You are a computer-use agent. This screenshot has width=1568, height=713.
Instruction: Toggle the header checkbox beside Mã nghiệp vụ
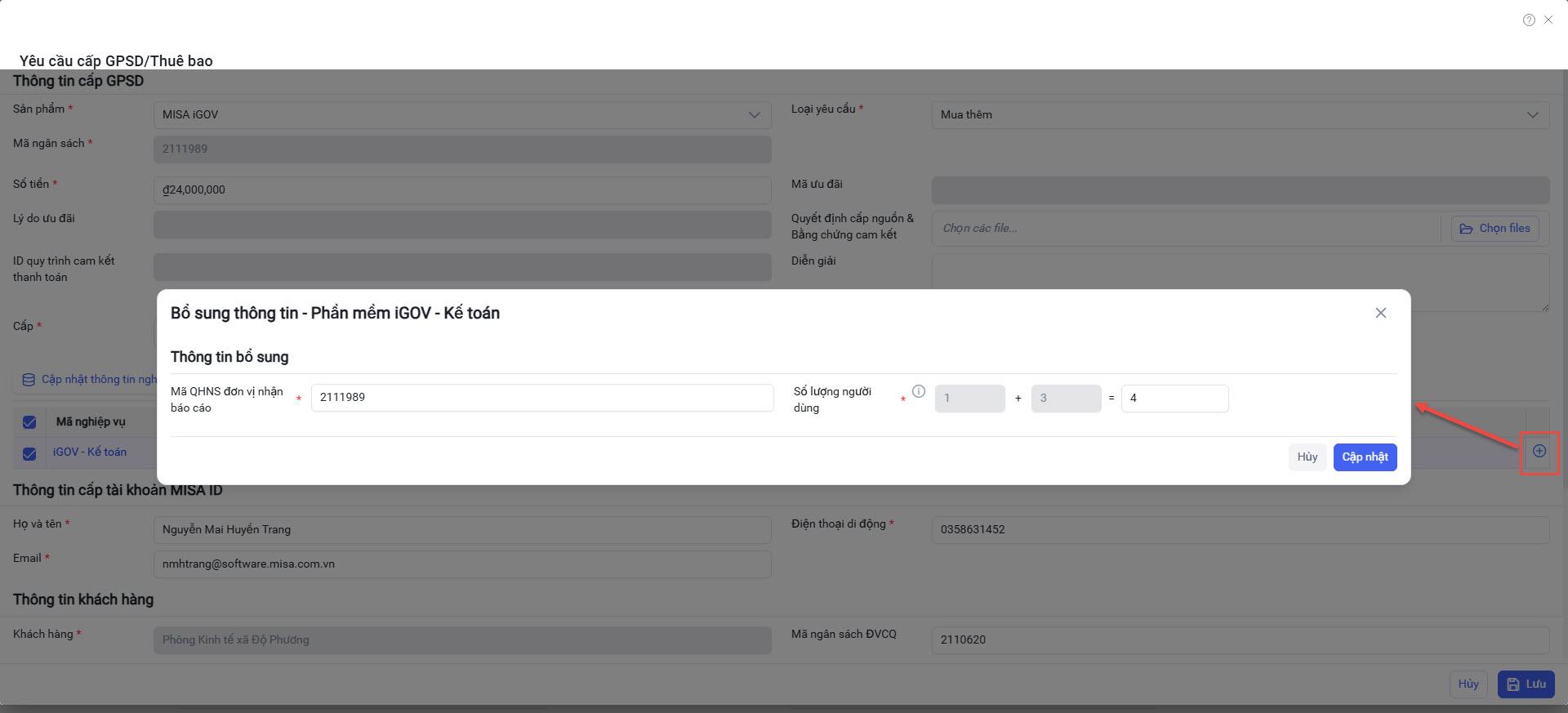(x=29, y=422)
